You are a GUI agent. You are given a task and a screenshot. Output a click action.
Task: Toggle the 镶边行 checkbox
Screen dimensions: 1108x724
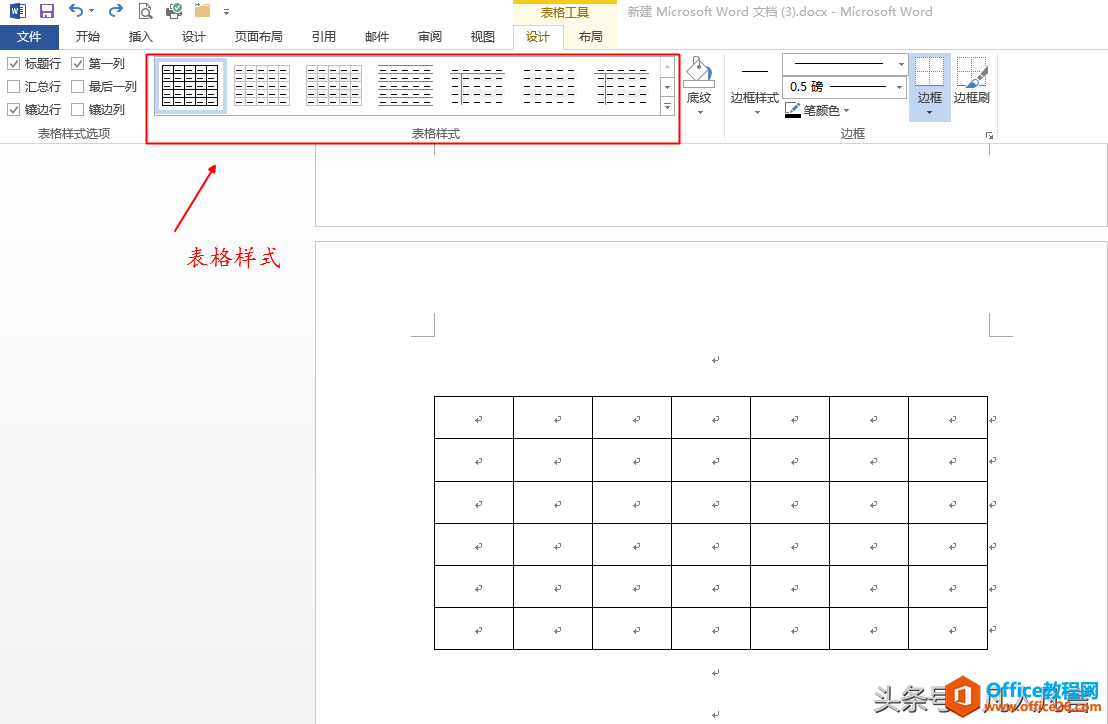[x=13, y=109]
